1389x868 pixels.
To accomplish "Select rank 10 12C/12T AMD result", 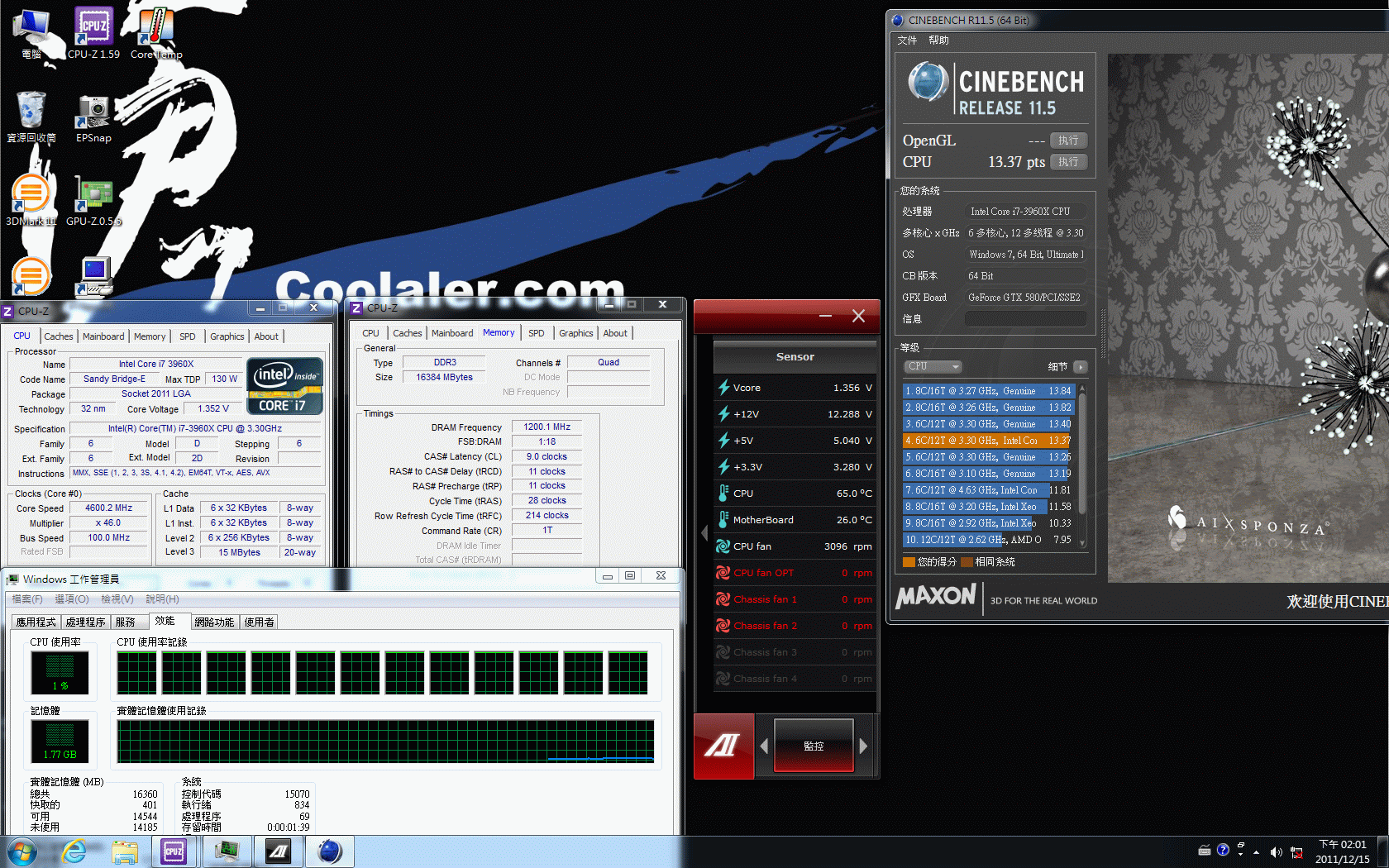I will click(x=987, y=540).
